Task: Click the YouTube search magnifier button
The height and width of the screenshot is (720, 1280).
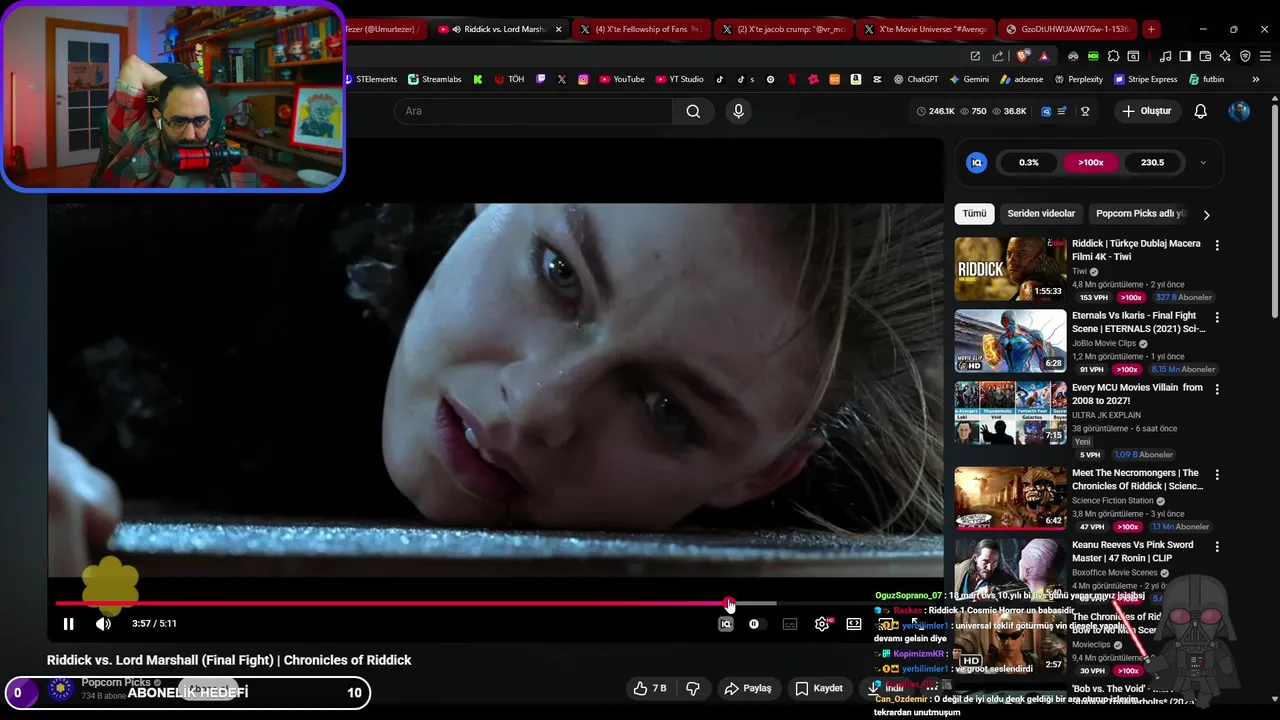Action: [x=693, y=111]
